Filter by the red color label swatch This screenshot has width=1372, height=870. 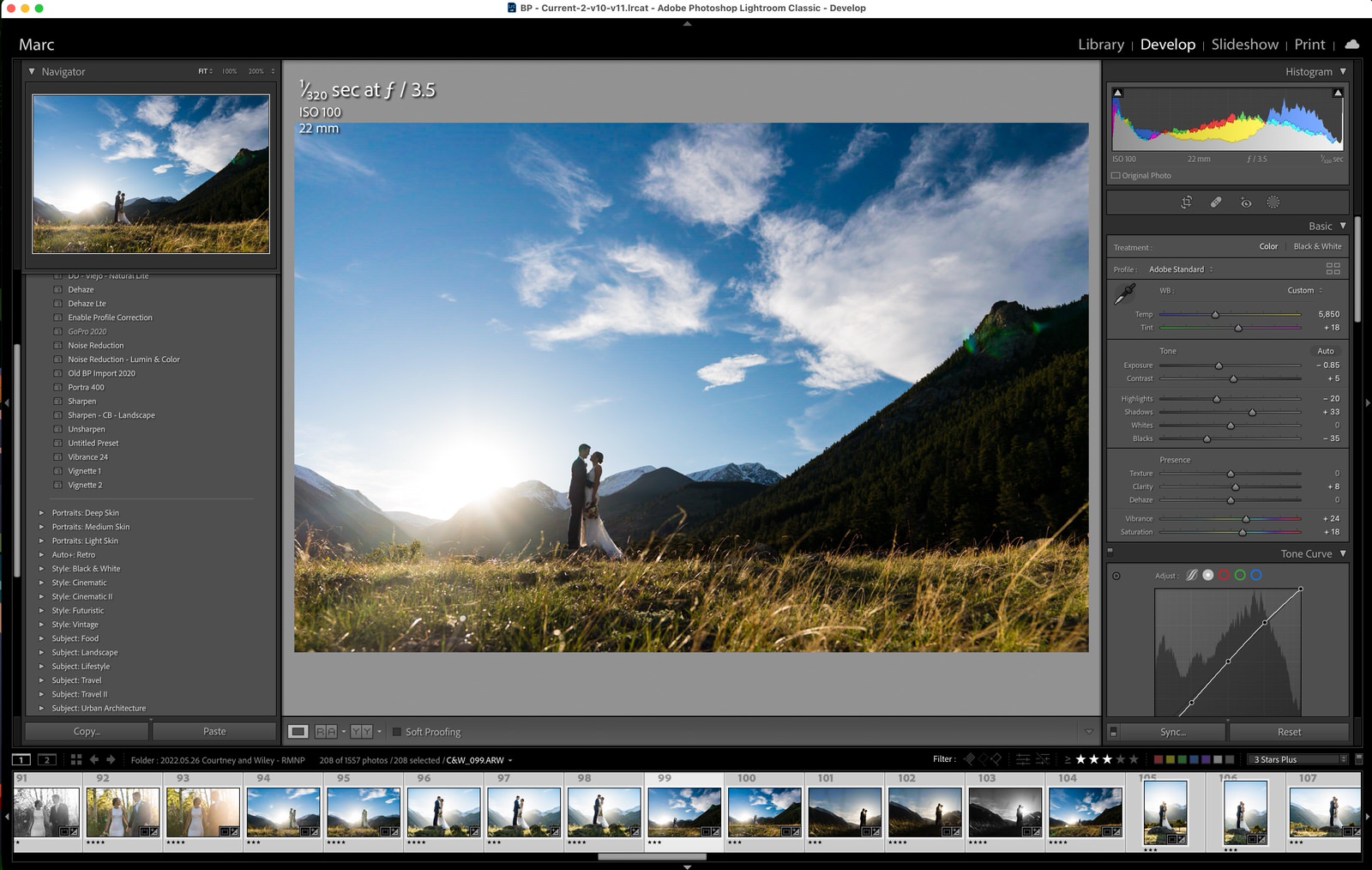coord(1158,759)
